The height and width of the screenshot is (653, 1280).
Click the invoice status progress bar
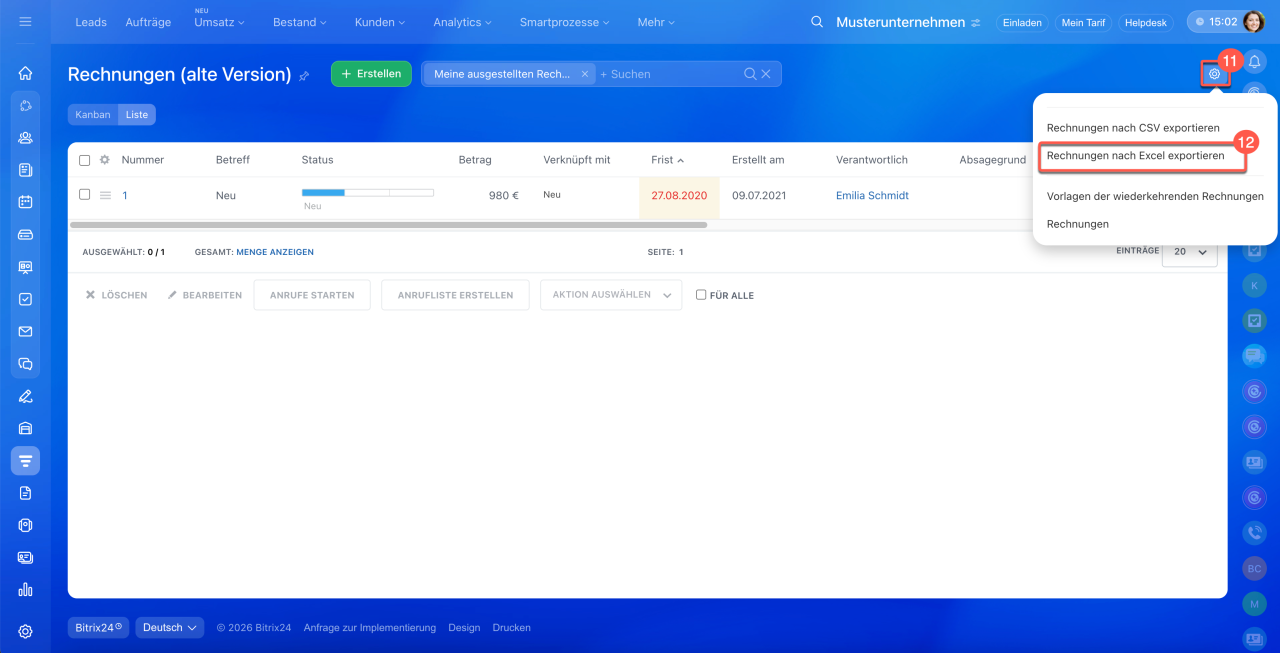[x=367, y=192]
